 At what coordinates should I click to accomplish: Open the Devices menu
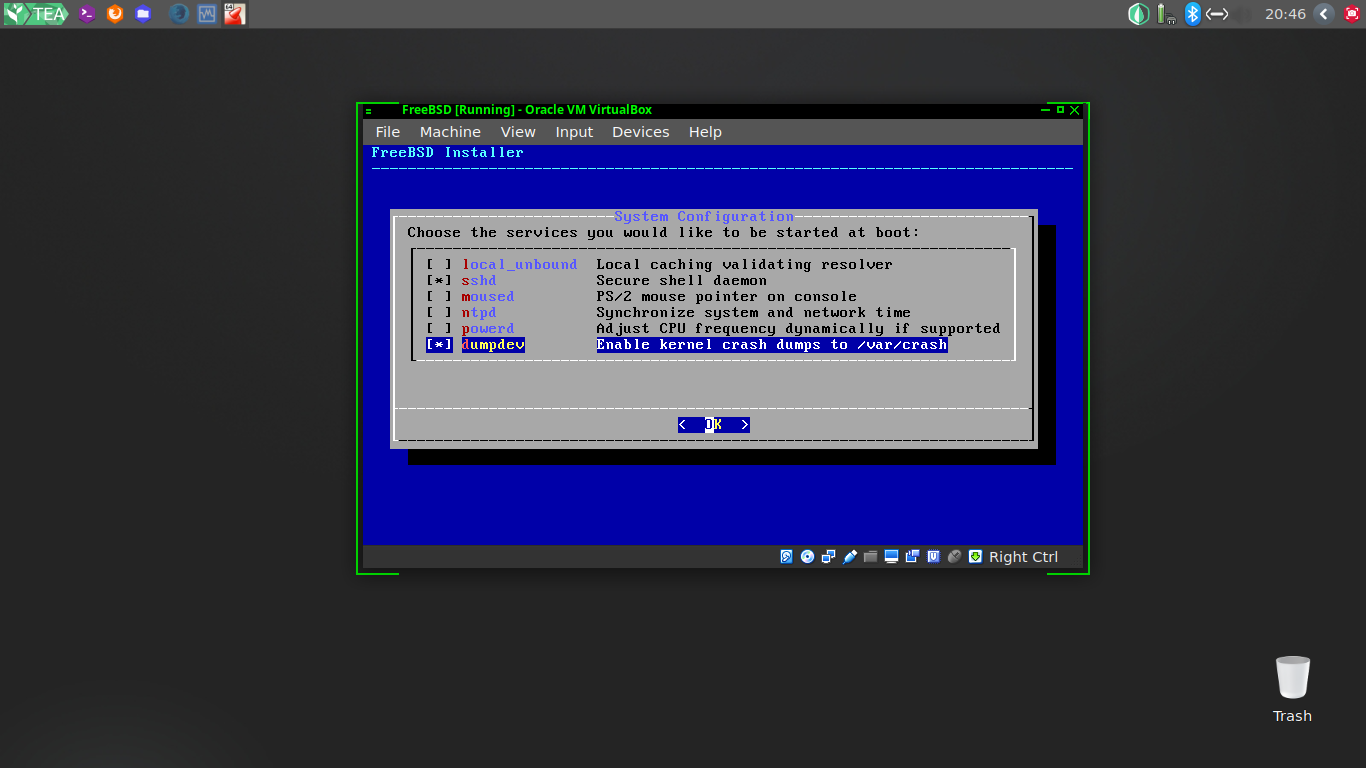(640, 132)
